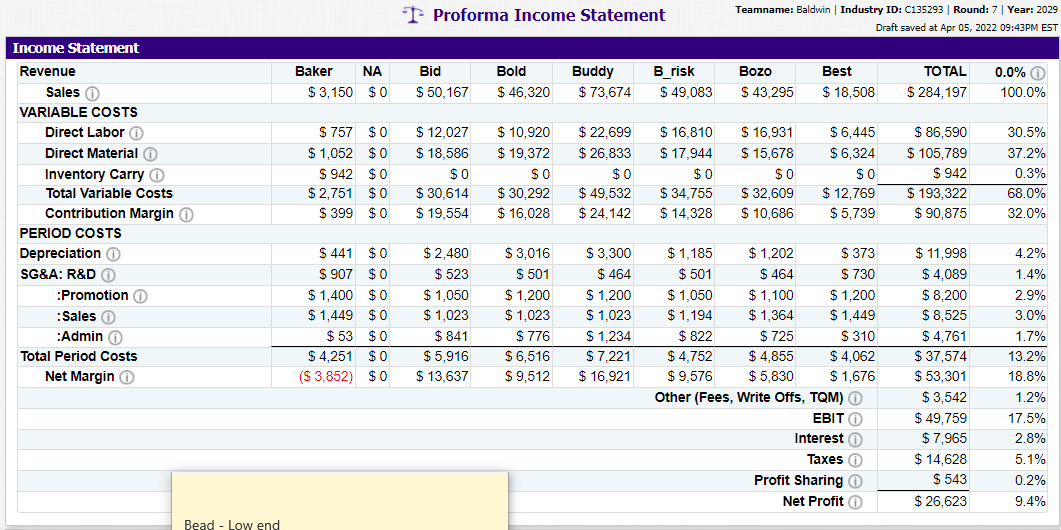Viewport: 1061px width, 530px height.
Task: Click info icon in the 0.0% column header
Action: click(1040, 72)
